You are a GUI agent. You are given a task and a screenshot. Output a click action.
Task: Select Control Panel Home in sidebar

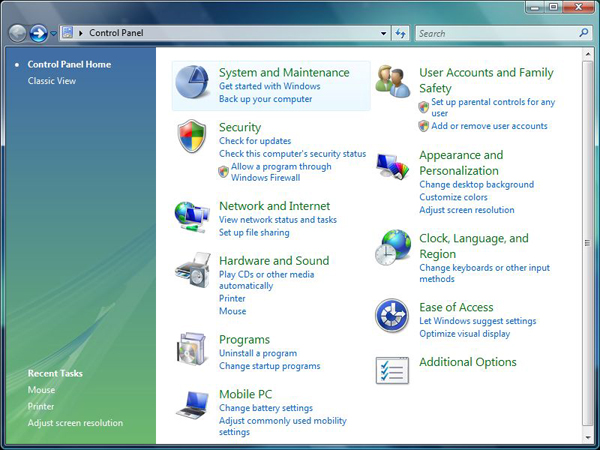69,64
